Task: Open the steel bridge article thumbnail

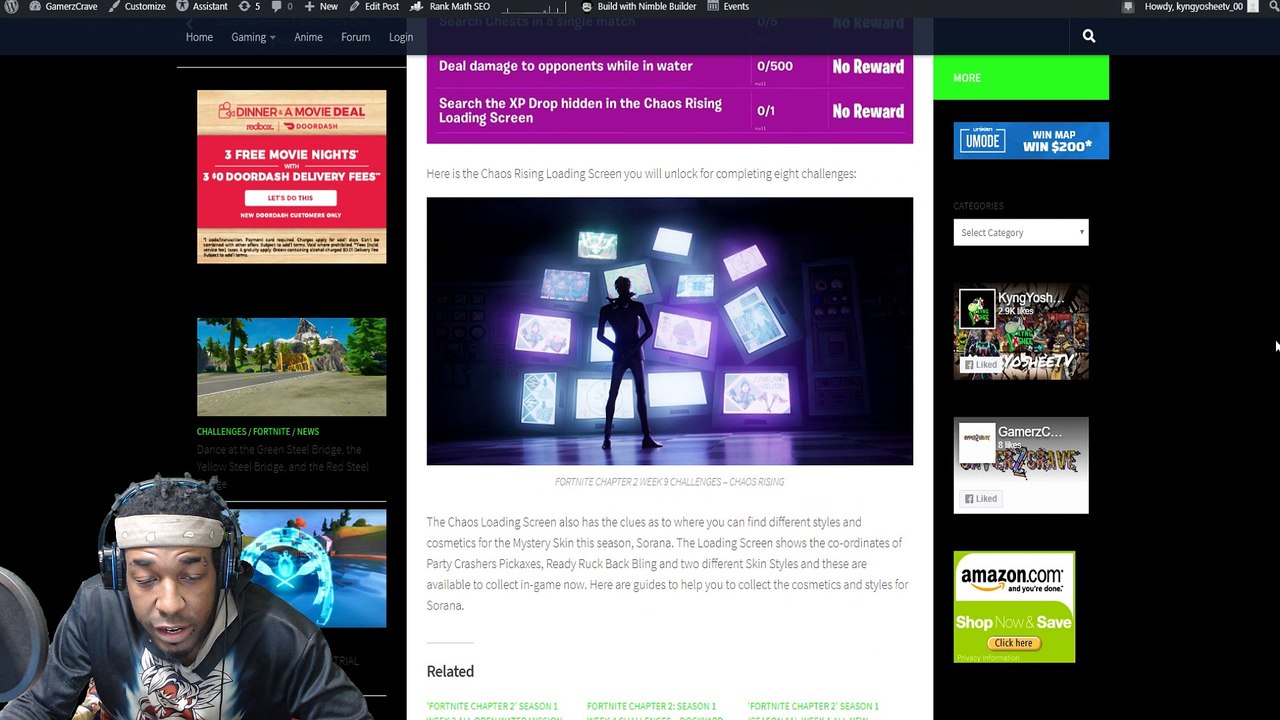Action: coord(291,367)
